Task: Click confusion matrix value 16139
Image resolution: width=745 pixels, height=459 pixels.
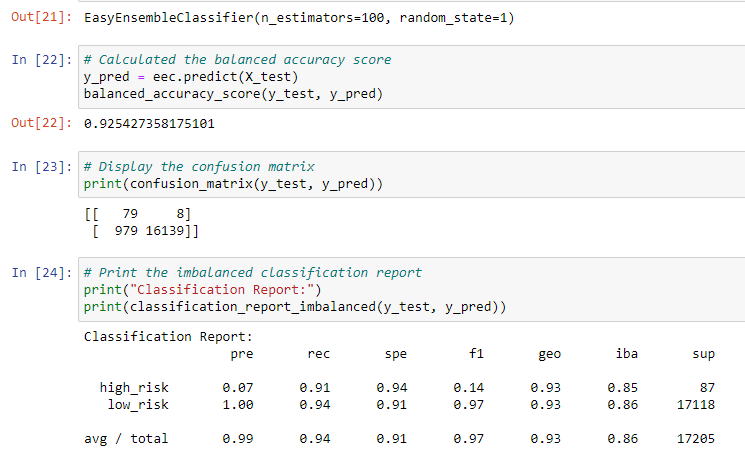Action: [x=164, y=231]
